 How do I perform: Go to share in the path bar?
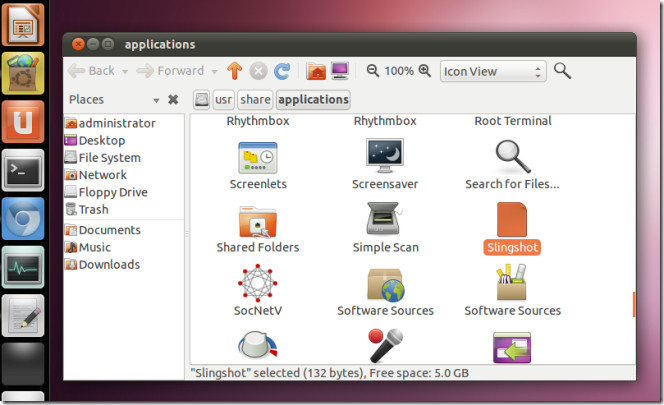coord(255,100)
